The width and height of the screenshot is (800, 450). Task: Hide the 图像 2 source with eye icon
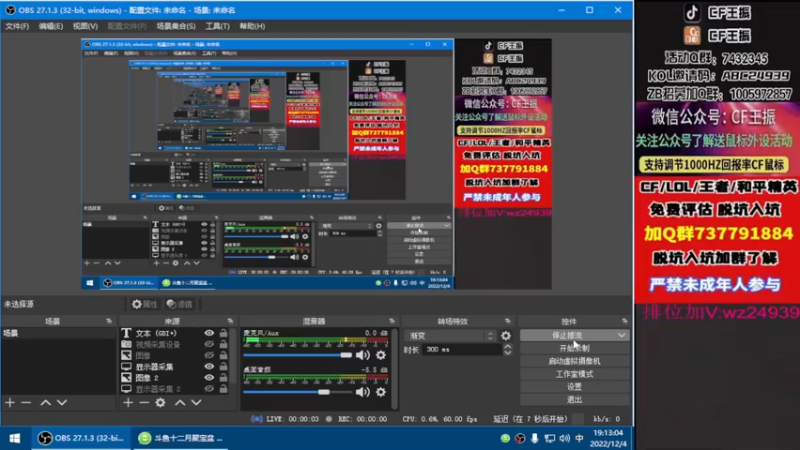point(209,378)
